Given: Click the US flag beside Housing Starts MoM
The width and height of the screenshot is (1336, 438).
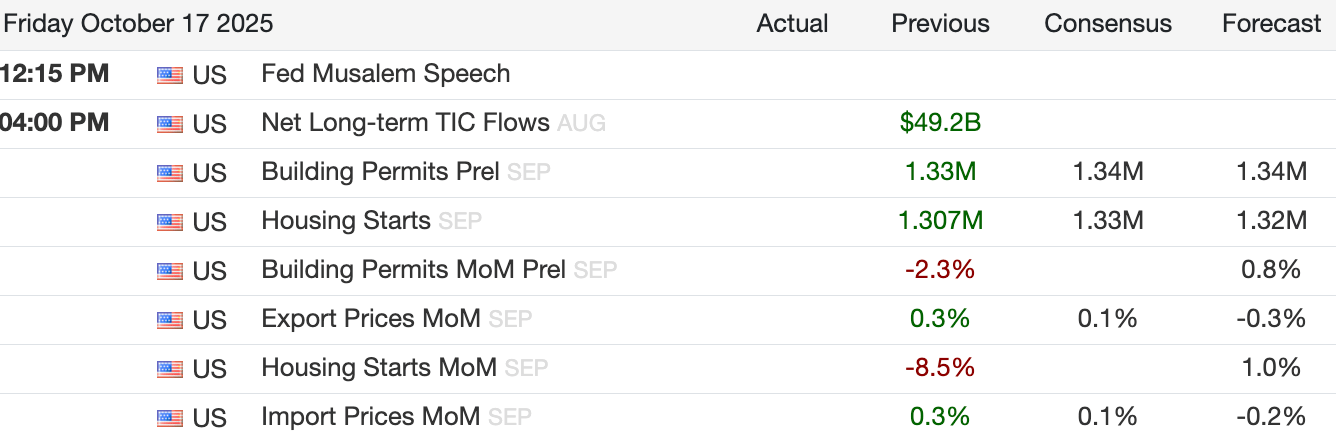Looking at the screenshot, I should coord(170,369).
